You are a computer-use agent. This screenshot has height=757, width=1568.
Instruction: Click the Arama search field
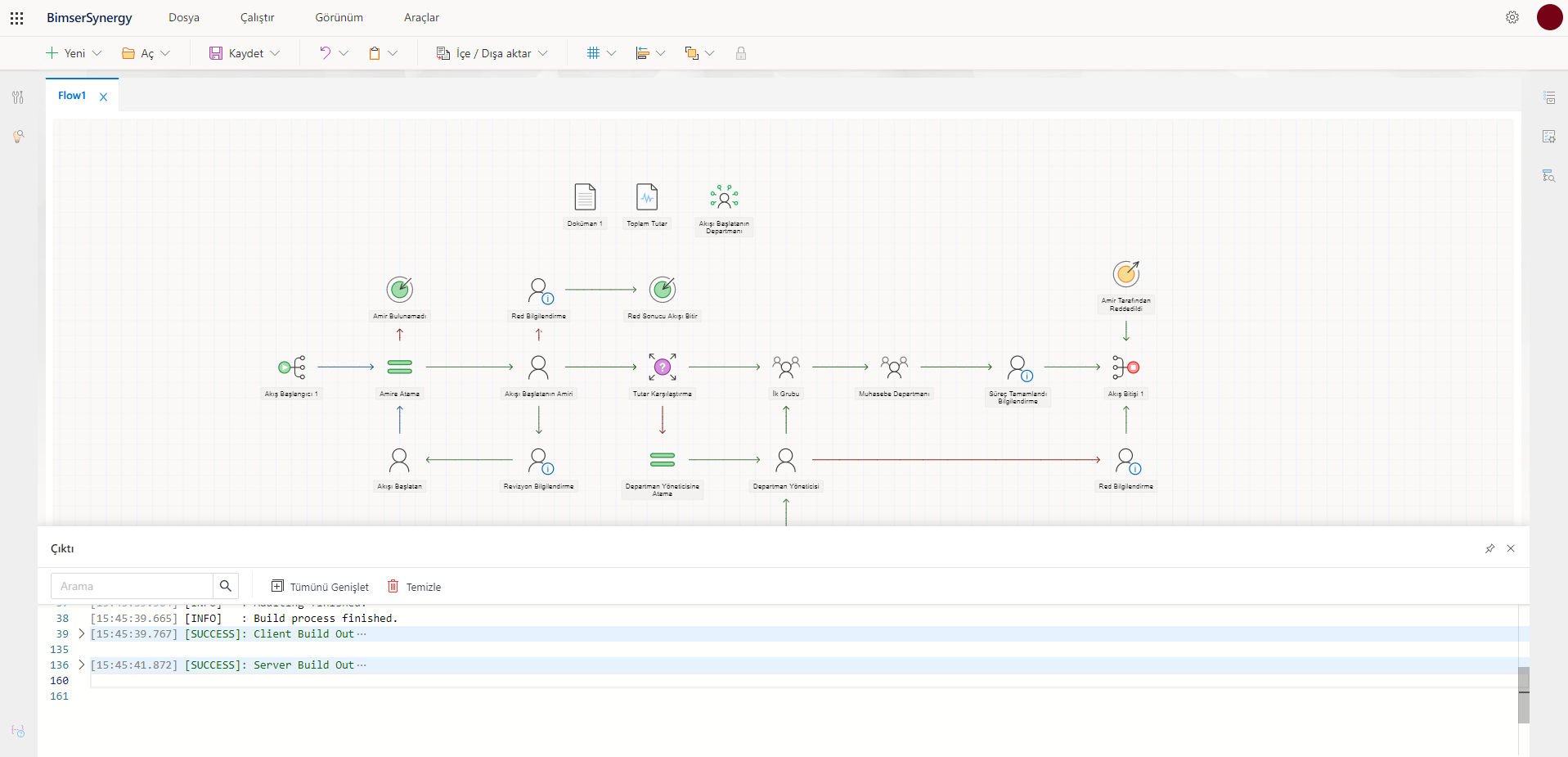[x=132, y=586]
